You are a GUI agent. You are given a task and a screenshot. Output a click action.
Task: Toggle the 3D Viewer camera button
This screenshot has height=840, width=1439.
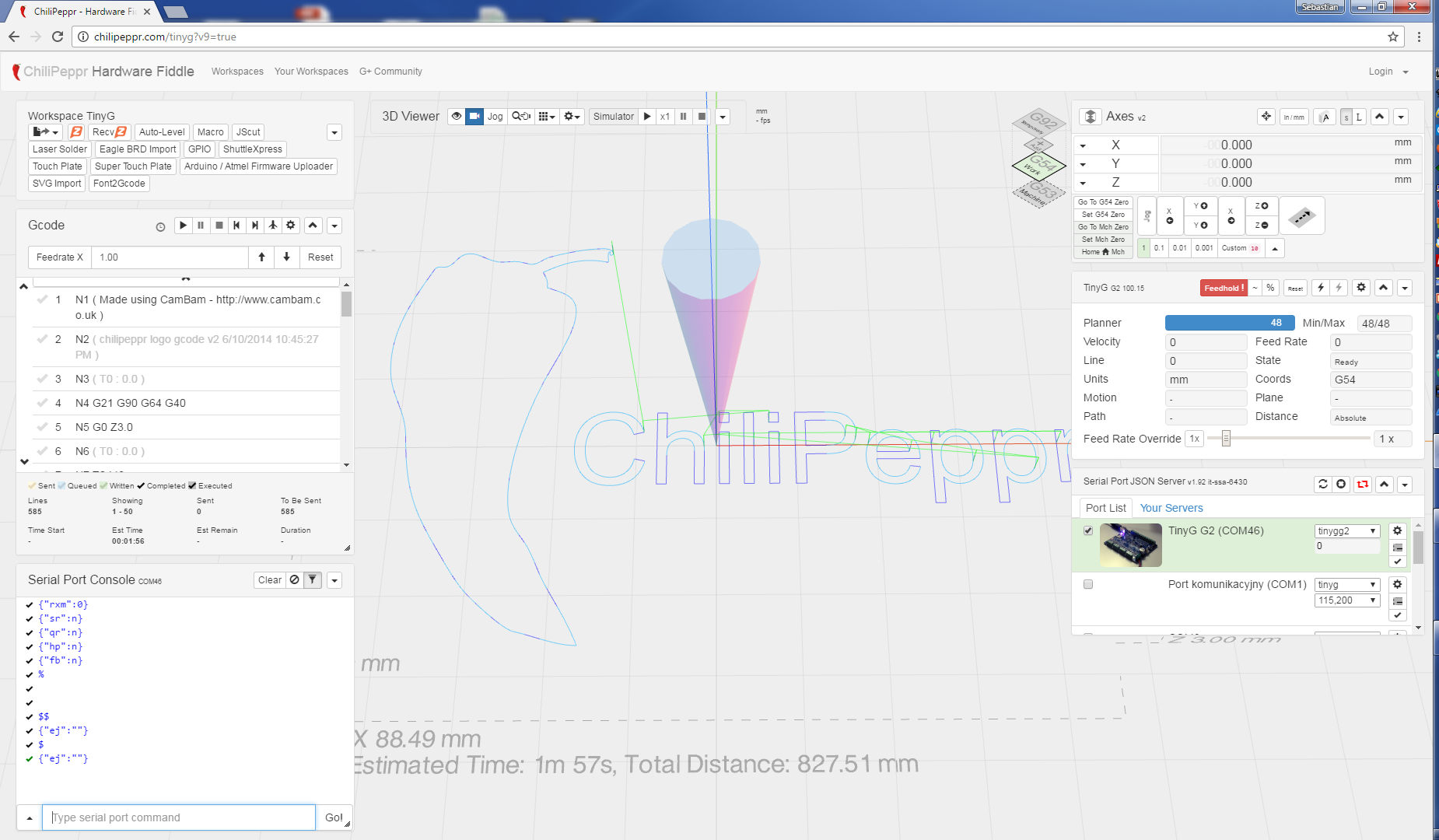474,117
